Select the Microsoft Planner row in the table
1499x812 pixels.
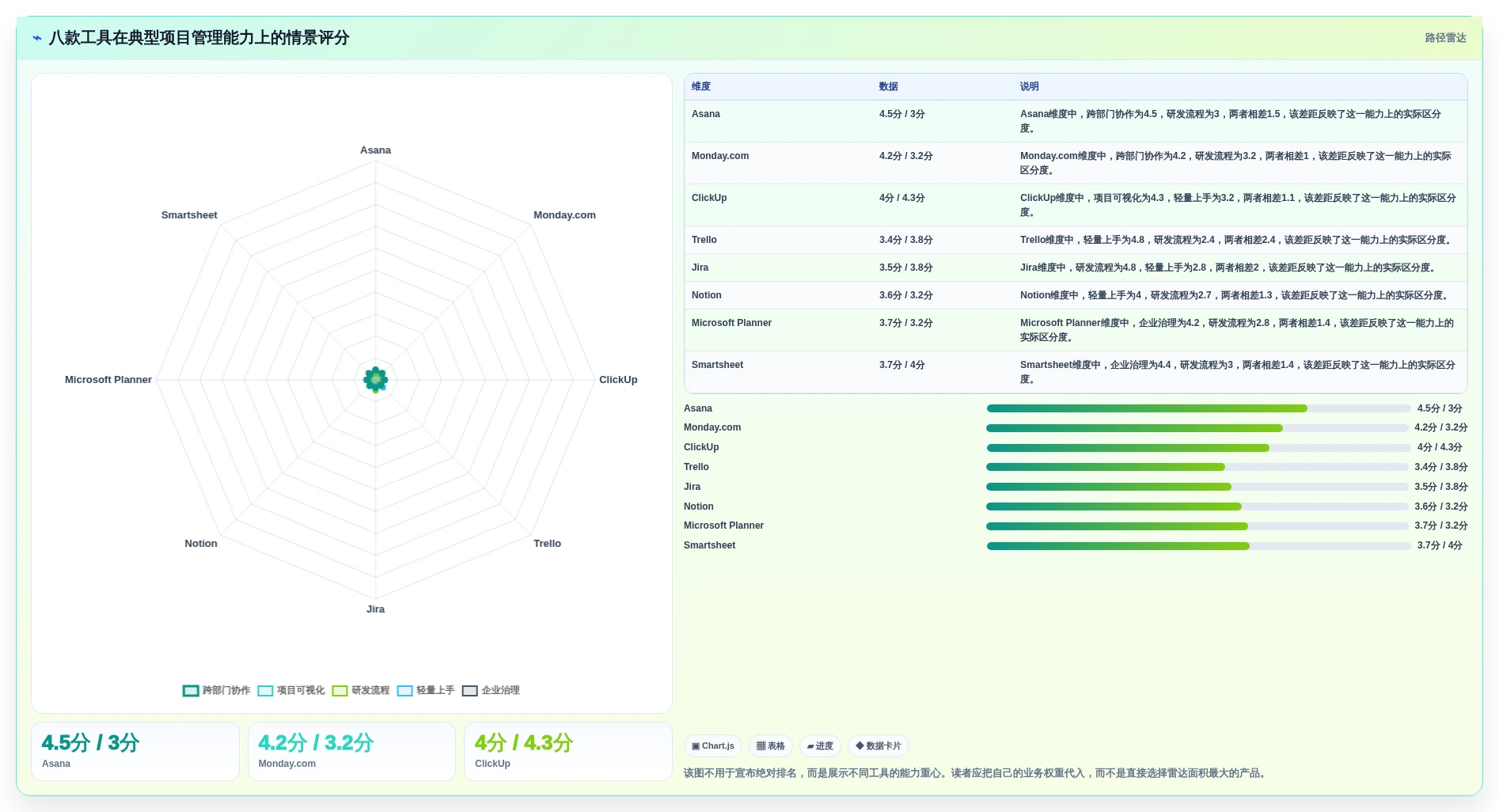pyautogui.click(x=1076, y=330)
